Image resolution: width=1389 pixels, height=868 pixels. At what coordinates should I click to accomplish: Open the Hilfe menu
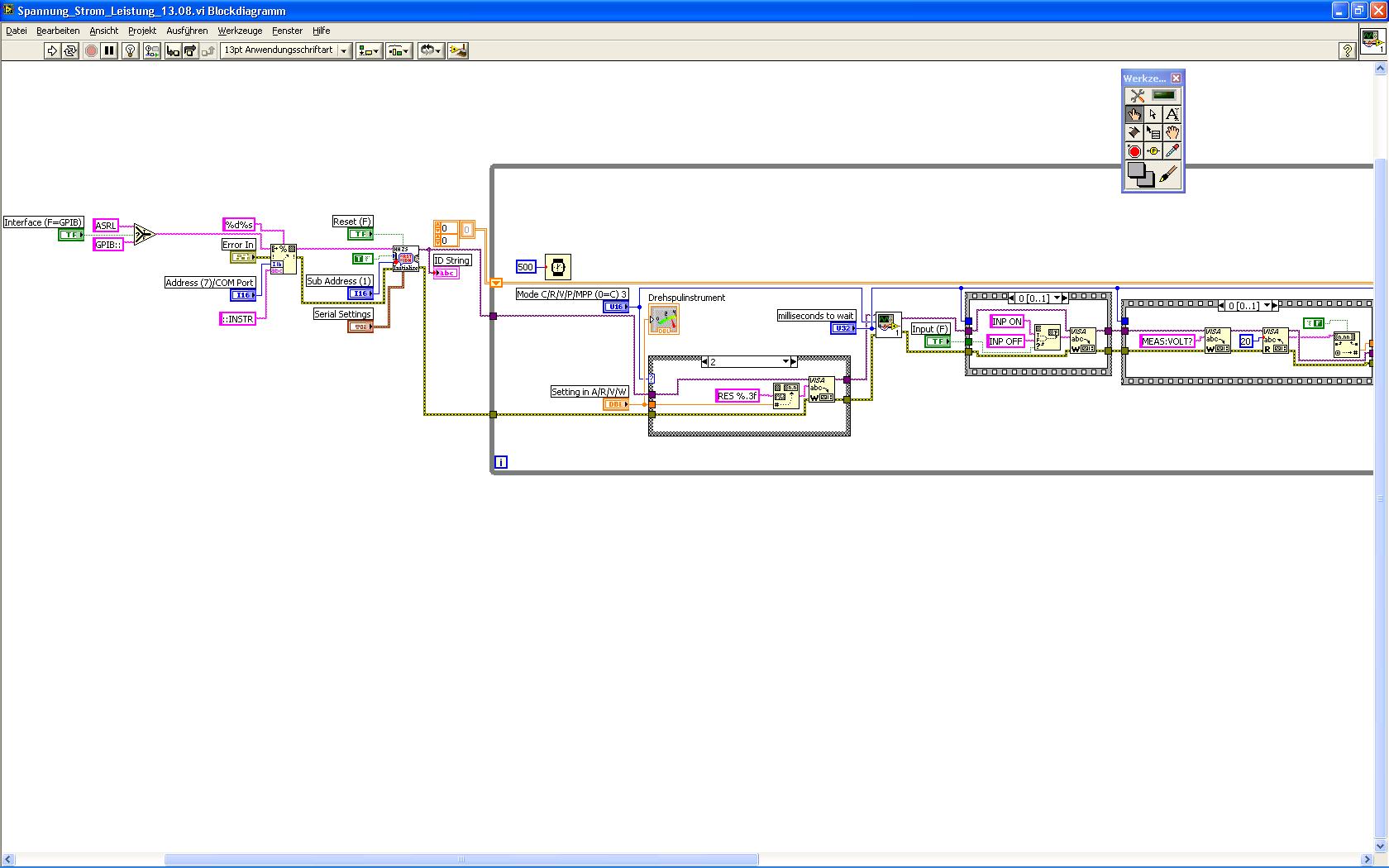pyautogui.click(x=322, y=31)
